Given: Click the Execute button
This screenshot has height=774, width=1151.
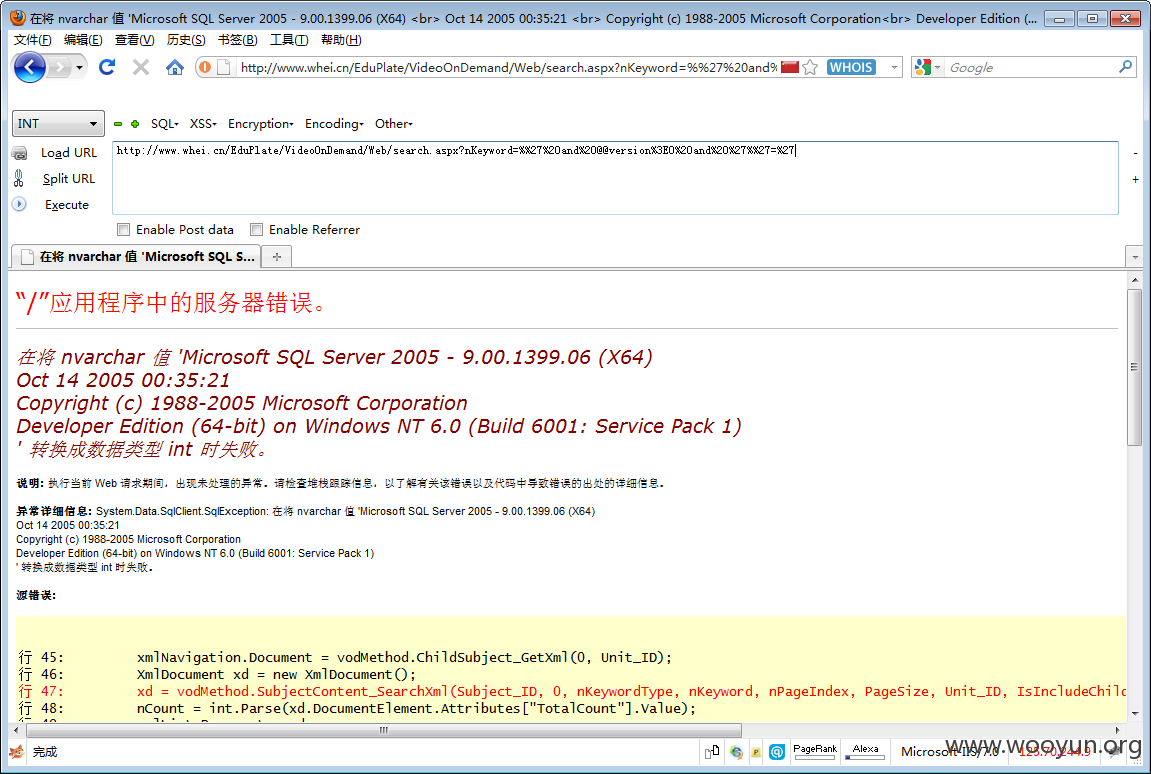Looking at the screenshot, I should tap(67, 205).
